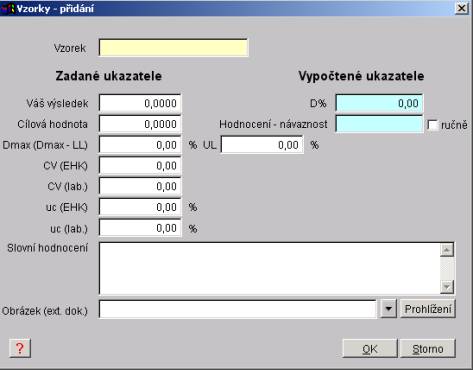Viewport: 473px width, 370px height.
Task: Click the red question mark help icon
Action: [x=20, y=348]
